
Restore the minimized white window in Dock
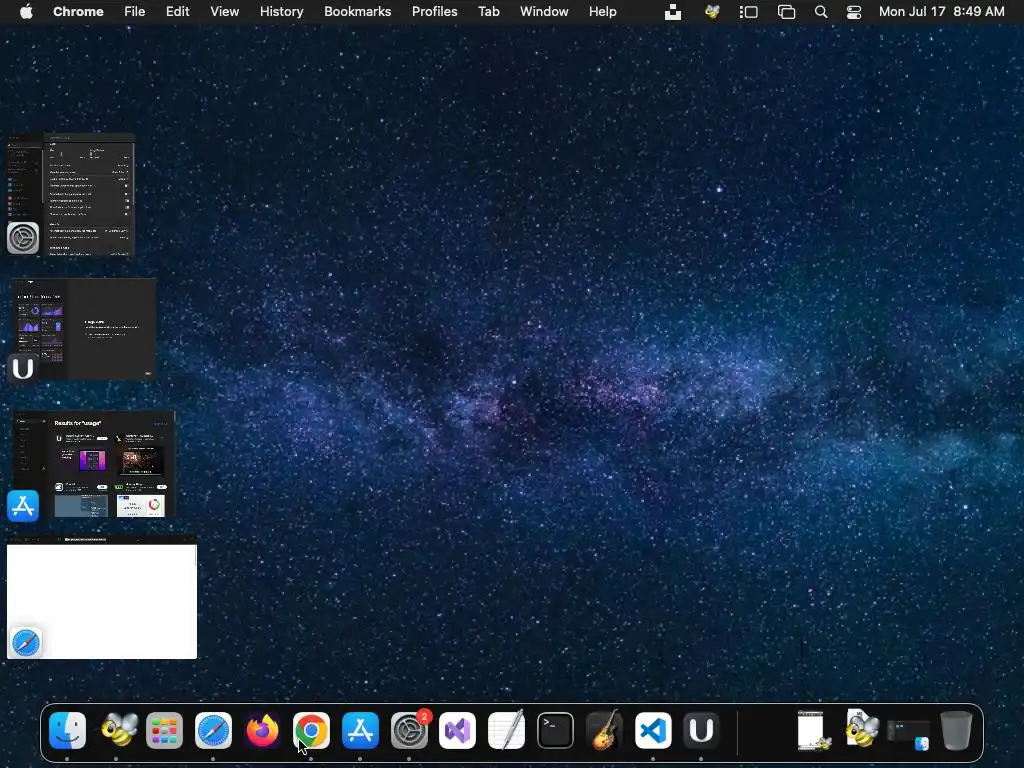[813, 730]
